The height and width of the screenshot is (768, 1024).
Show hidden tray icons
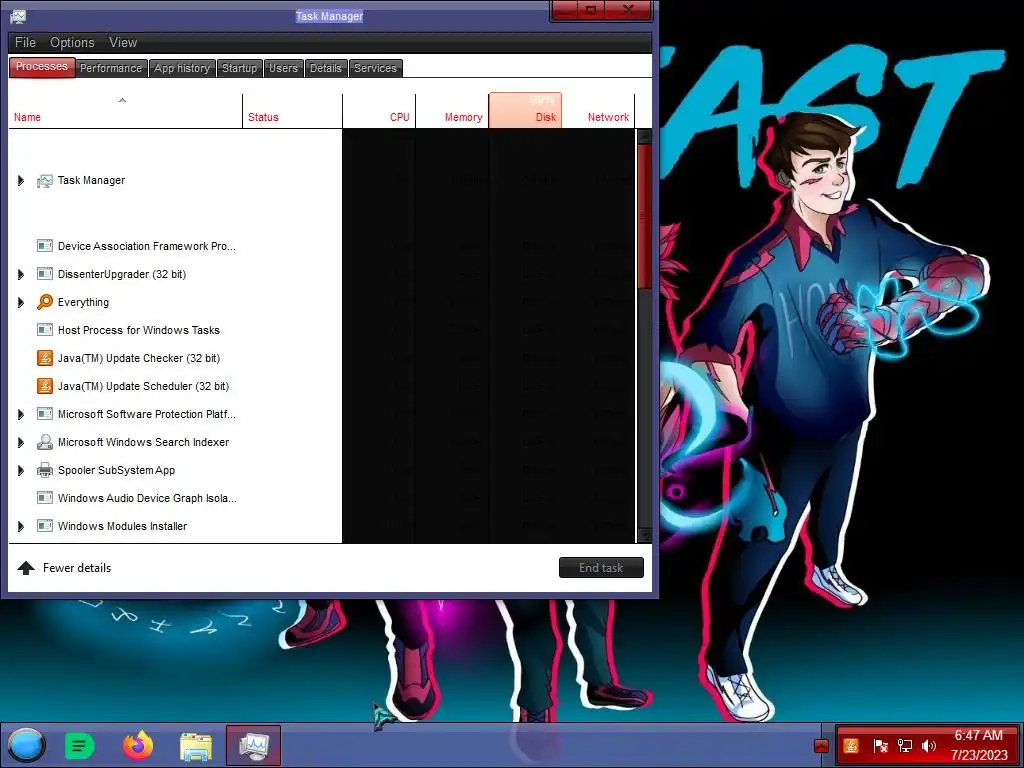821,746
